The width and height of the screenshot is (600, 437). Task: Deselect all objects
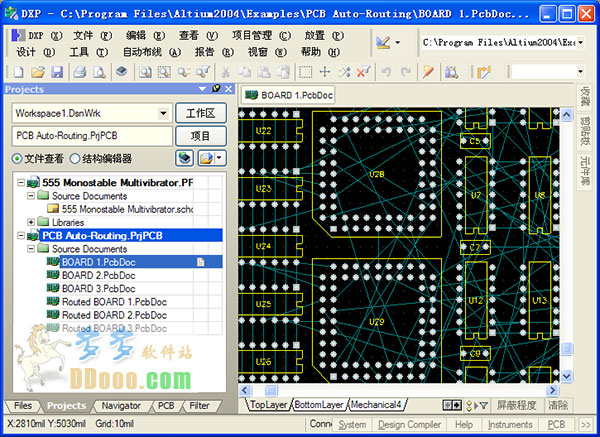point(344,72)
